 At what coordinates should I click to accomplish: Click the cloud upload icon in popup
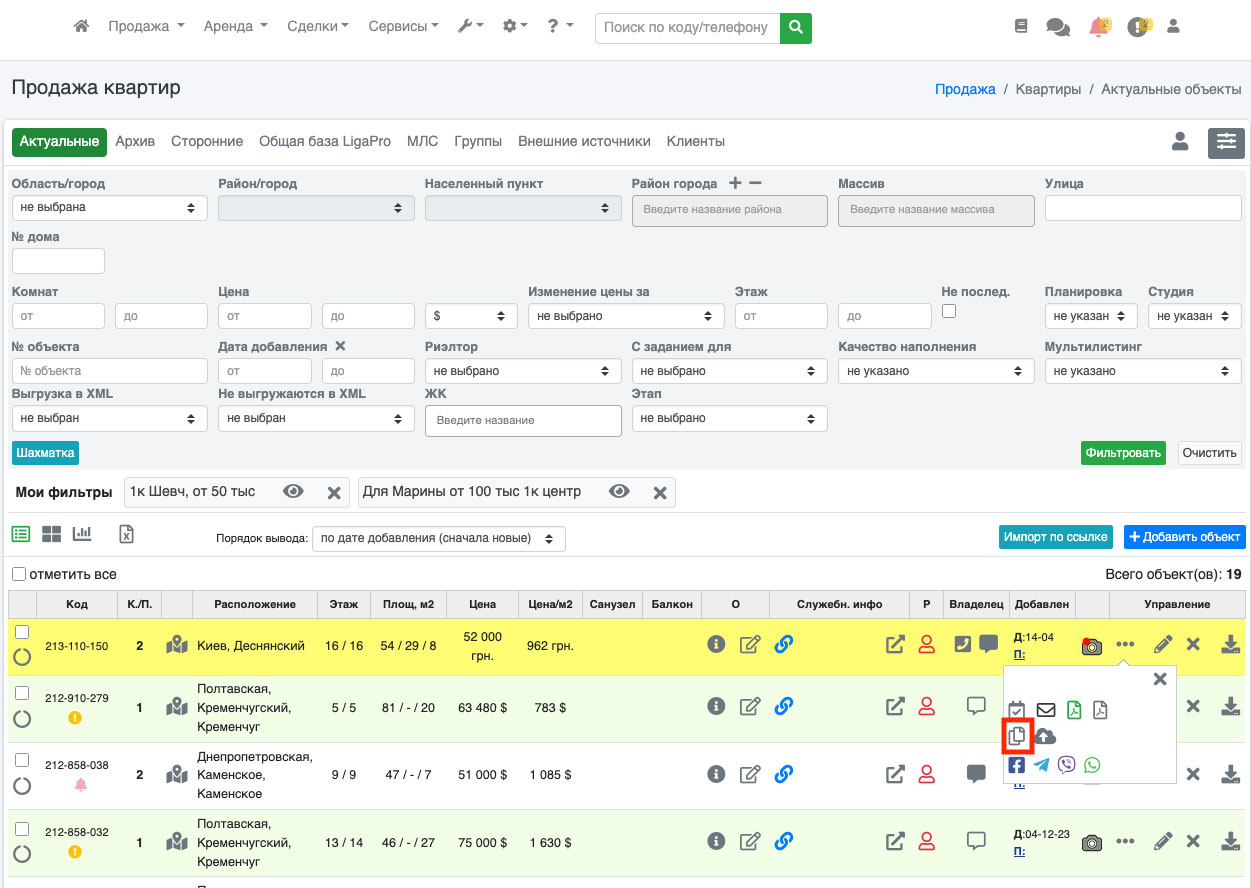pyautogui.click(x=1045, y=736)
